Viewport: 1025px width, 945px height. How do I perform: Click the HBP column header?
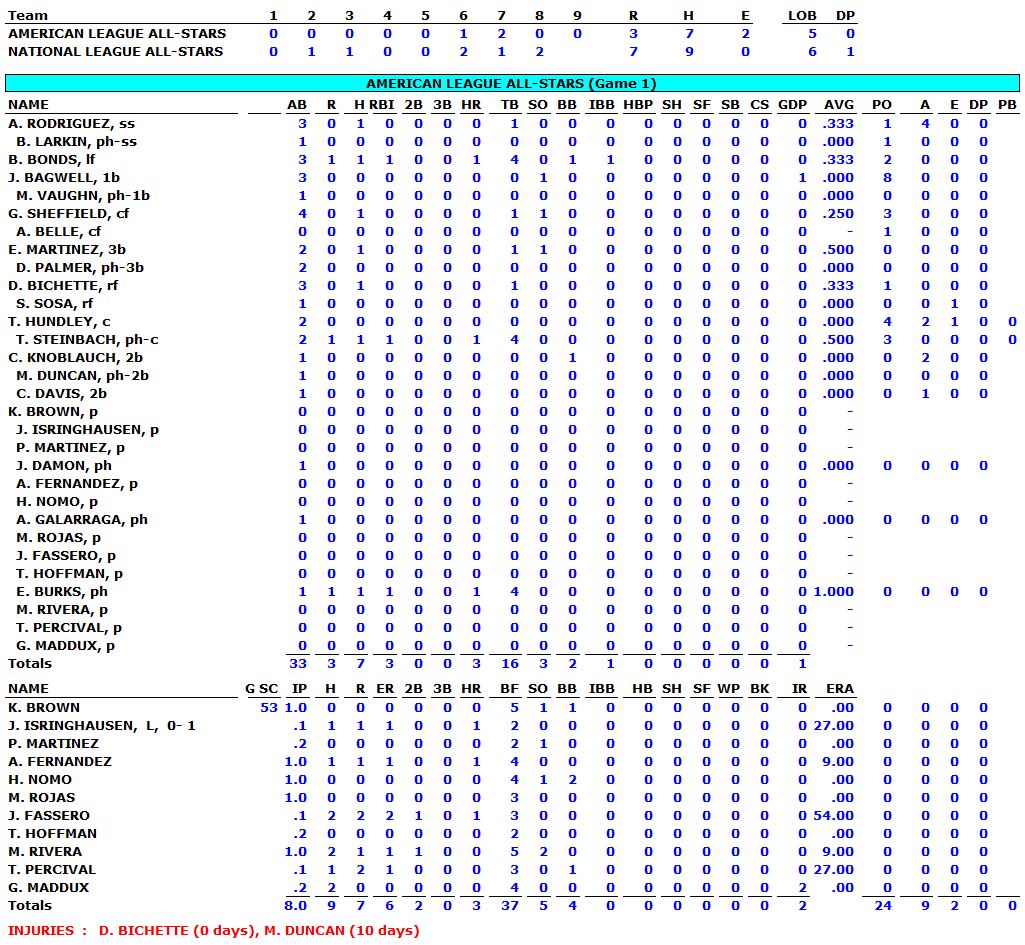pyautogui.click(x=638, y=105)
